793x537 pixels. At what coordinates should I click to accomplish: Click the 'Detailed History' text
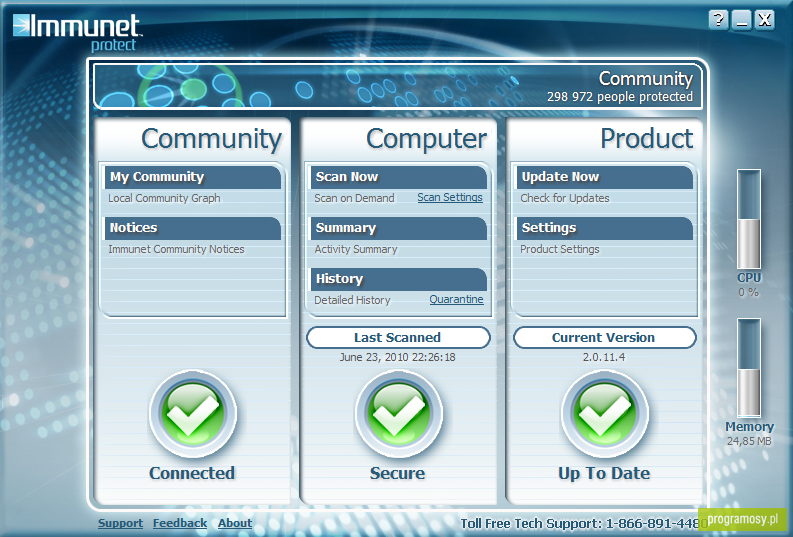click(x=352, y=300)
